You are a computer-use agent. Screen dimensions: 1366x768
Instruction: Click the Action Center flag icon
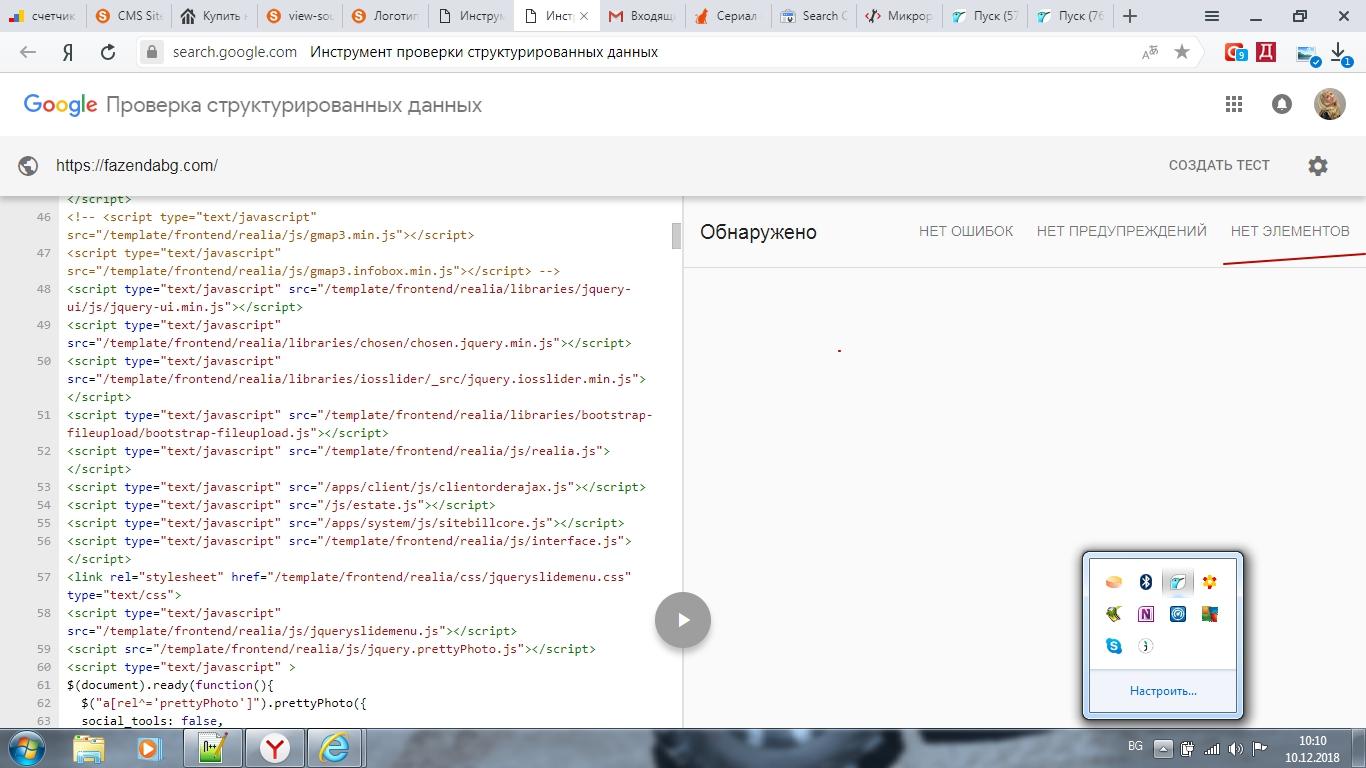coord(1260,749)
